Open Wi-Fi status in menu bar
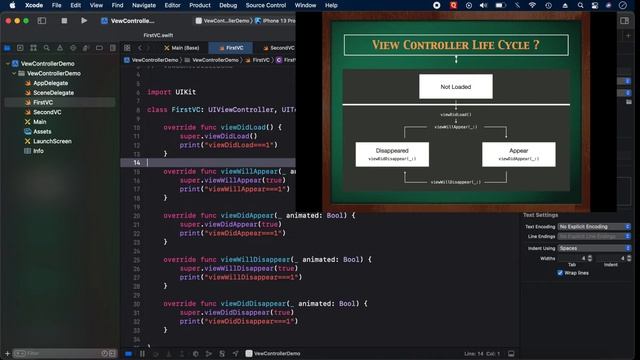 click(532, 5)
